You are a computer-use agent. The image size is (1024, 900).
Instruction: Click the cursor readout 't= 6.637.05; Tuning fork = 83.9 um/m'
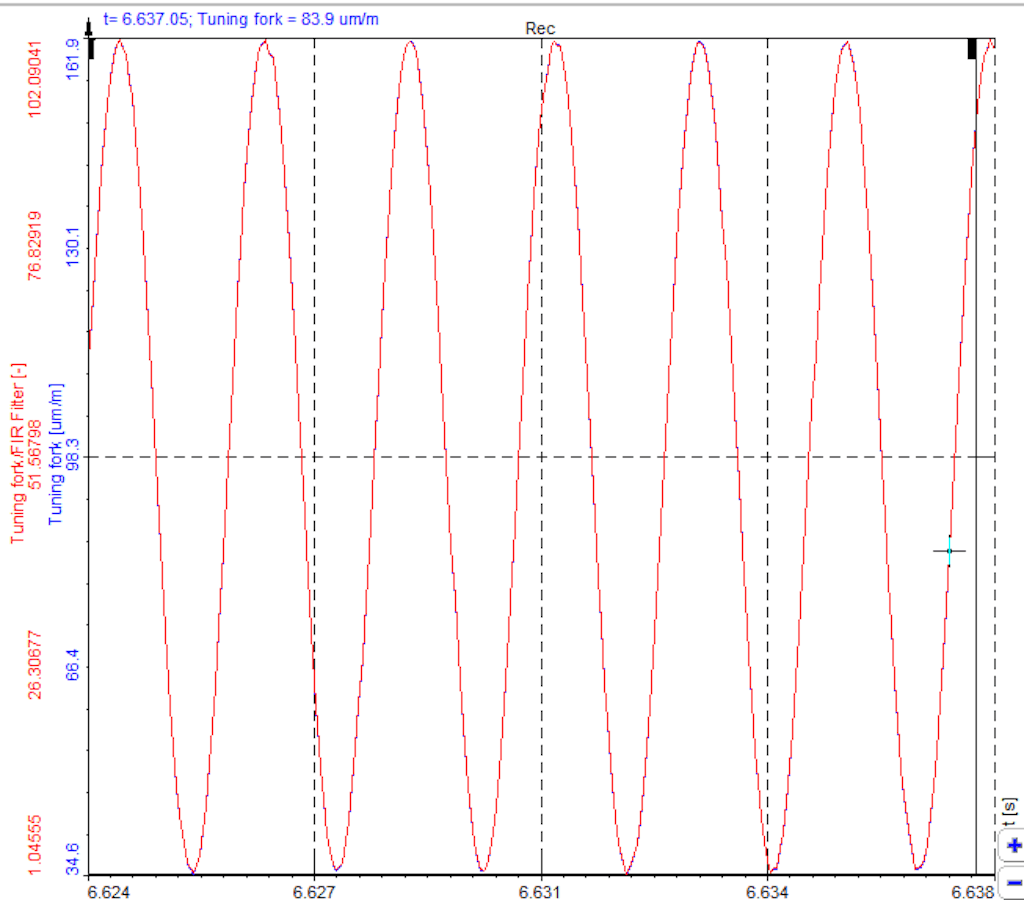(x=241, y=19)
